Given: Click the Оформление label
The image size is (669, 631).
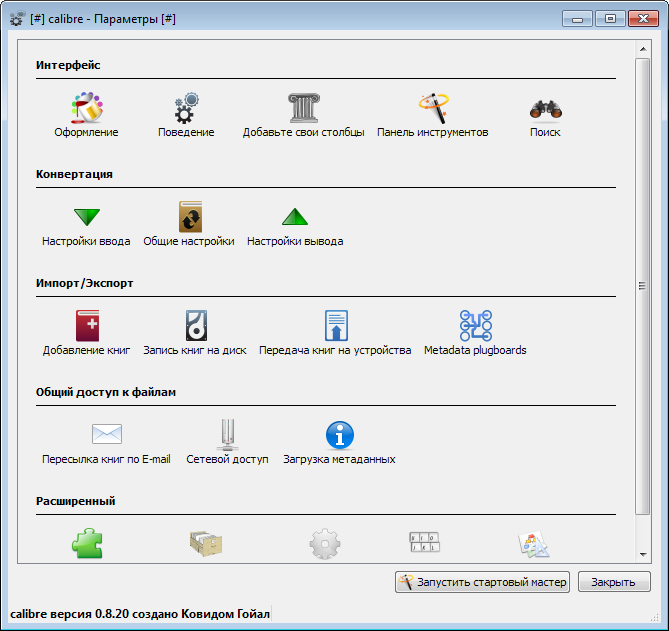Looking at the screenshot, I should [86, 132].
